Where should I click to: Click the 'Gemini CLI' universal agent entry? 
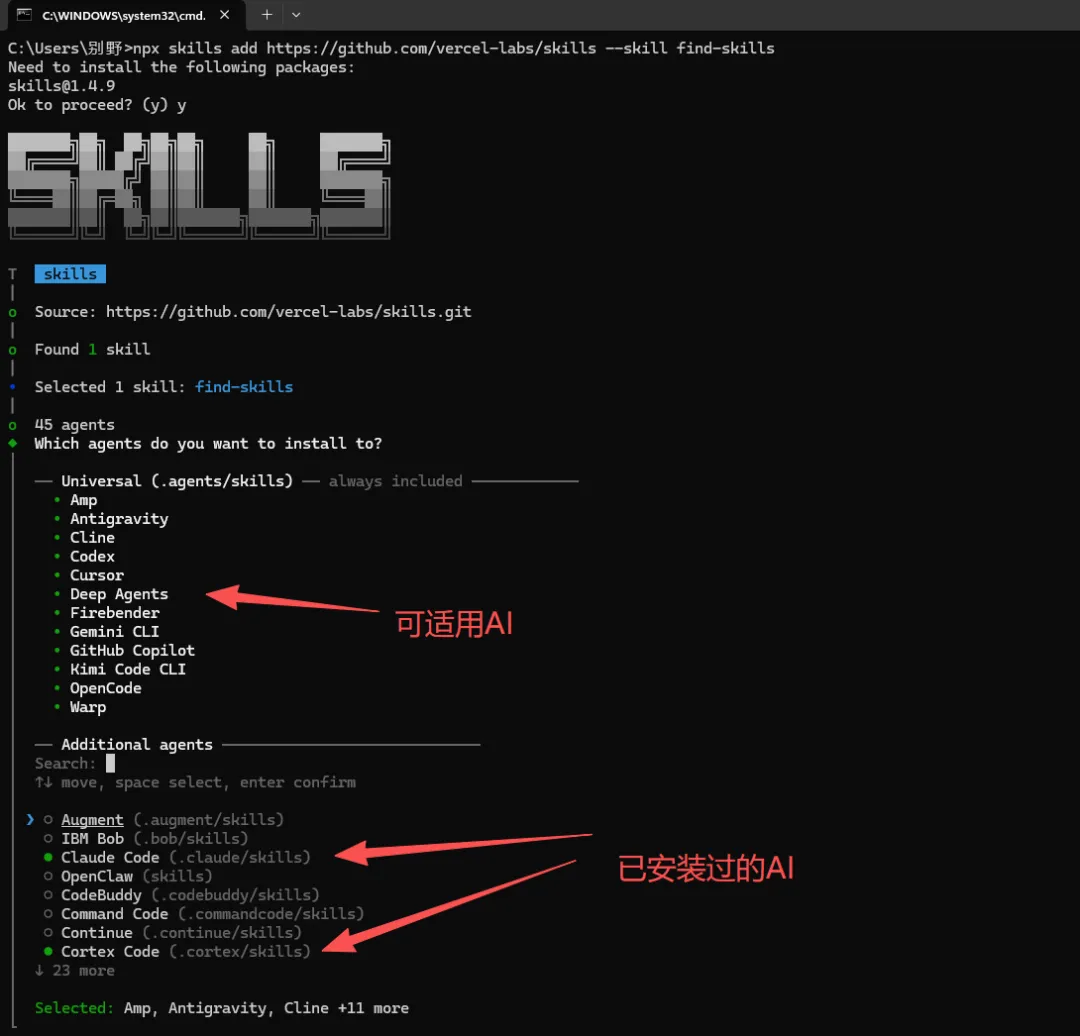click(114, 632)
